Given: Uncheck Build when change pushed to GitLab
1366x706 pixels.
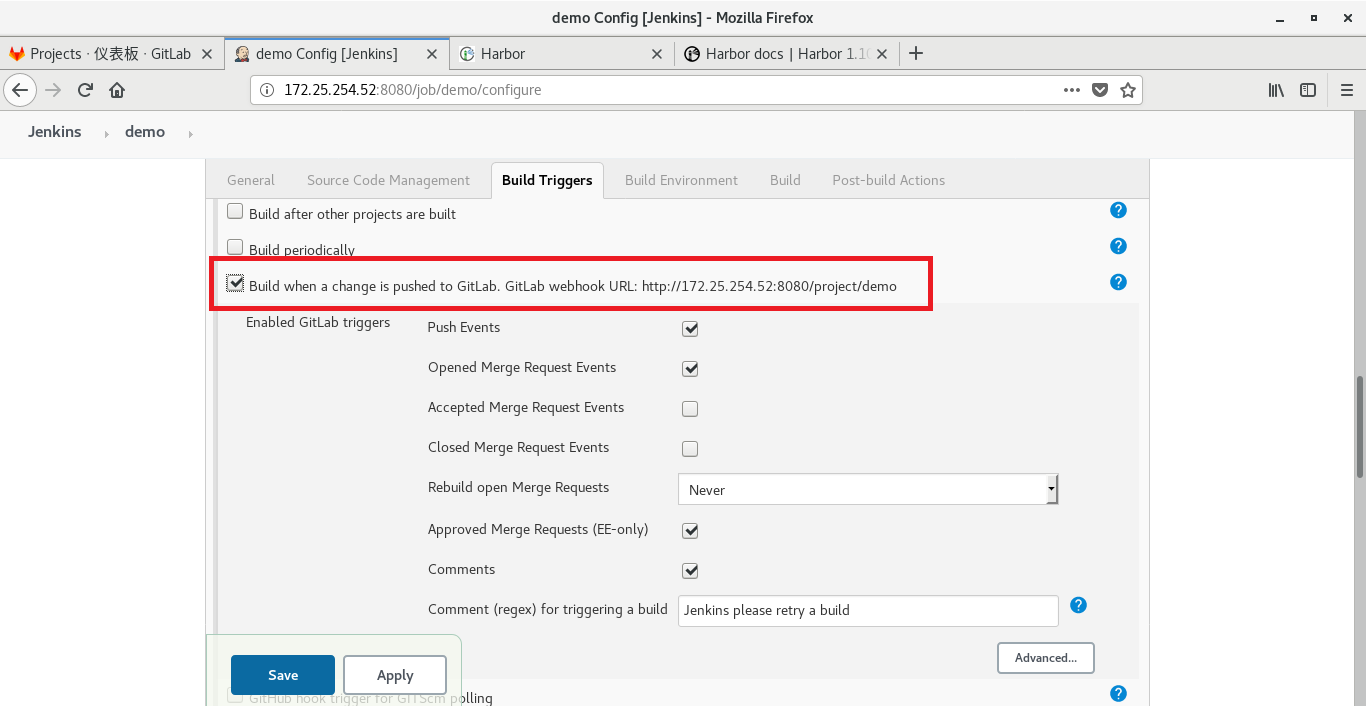Looking at the screenshot, I should pyautogui.click(x=235, y=283).
